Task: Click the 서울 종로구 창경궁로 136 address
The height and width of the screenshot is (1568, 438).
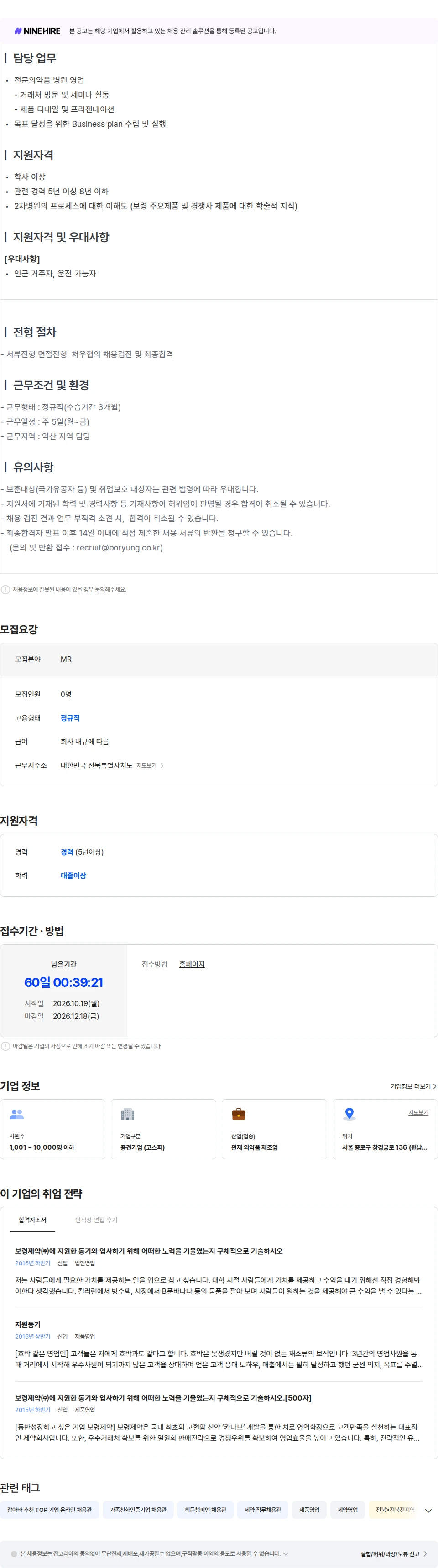Action: coord(385,1147)
